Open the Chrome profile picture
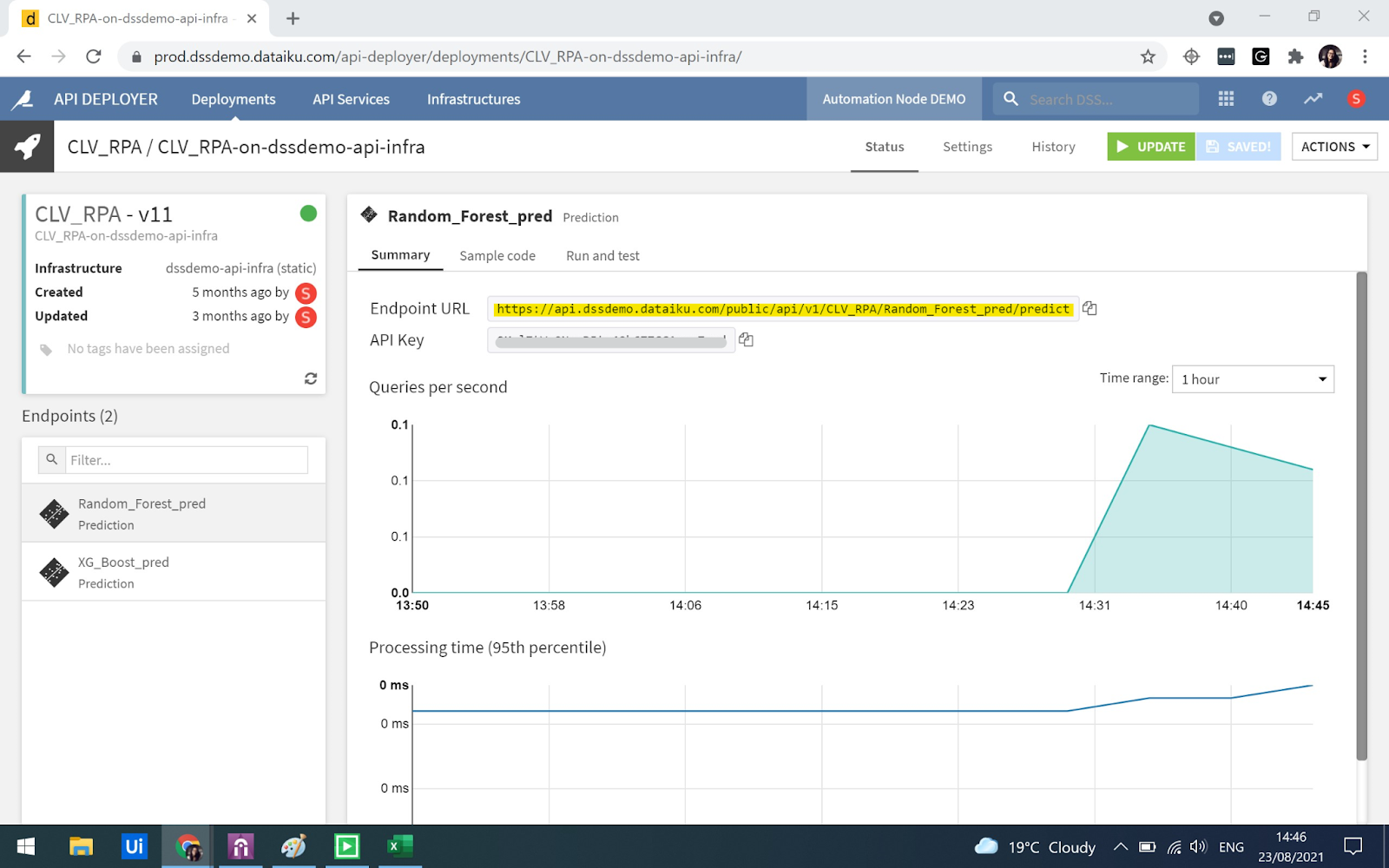Screen dimensions: 1389x868 pyautogui.click(x=1330, y=56)
